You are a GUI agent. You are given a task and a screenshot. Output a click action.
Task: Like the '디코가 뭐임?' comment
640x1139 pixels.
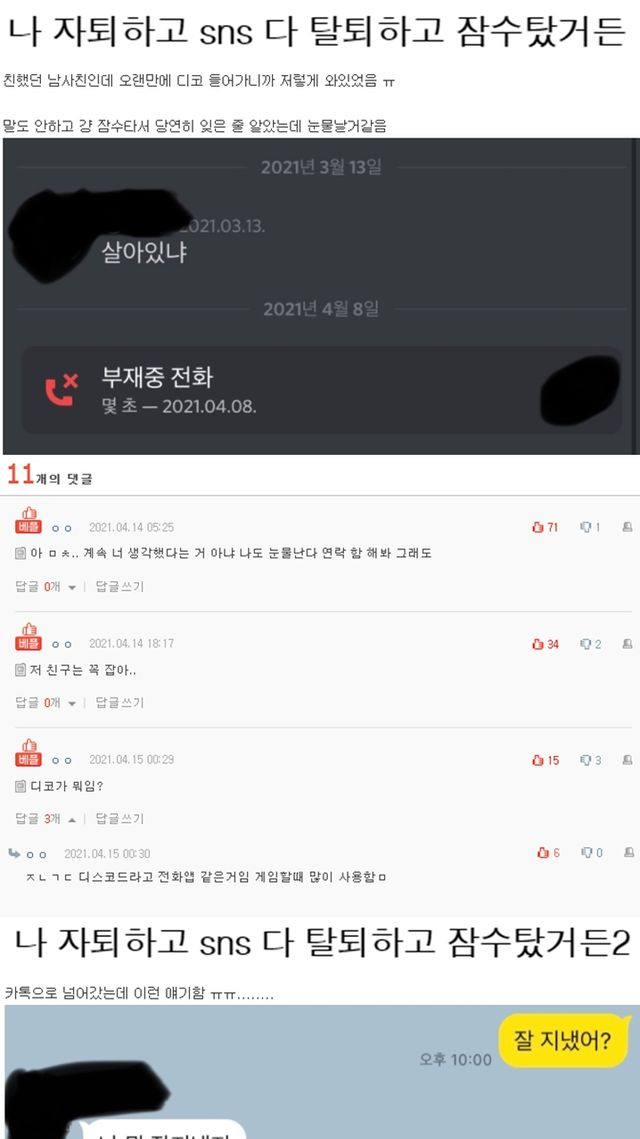(545, 760)
